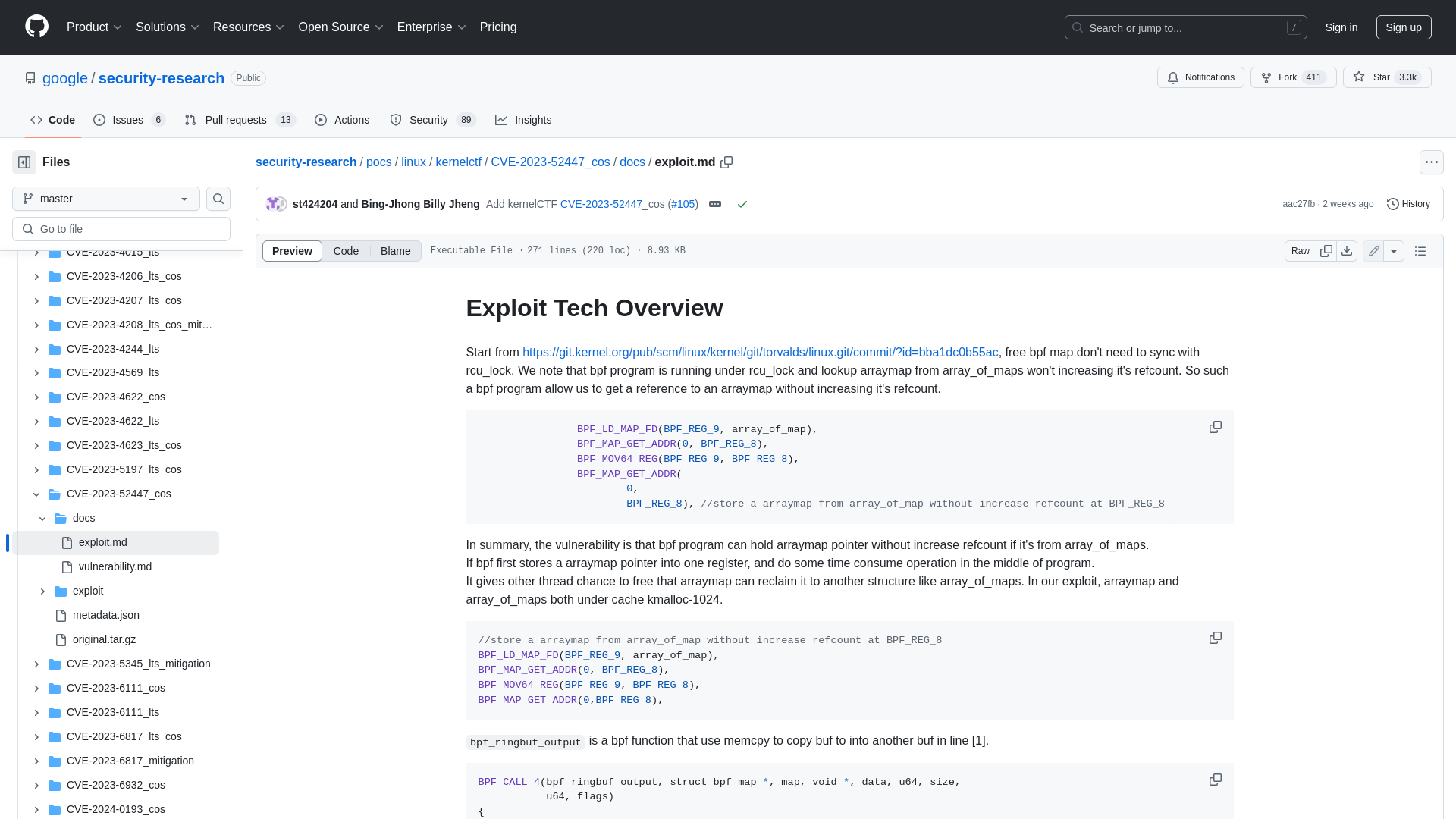Switch to the Blame view
The width and height of the screenshot is (1456, 819).
point(395,251)
